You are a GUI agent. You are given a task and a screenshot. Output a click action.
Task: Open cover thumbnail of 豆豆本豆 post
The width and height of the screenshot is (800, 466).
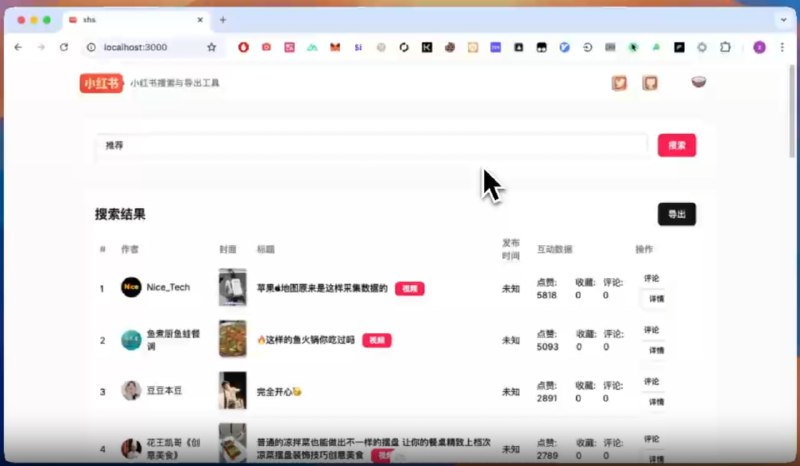tap(232, 391)
